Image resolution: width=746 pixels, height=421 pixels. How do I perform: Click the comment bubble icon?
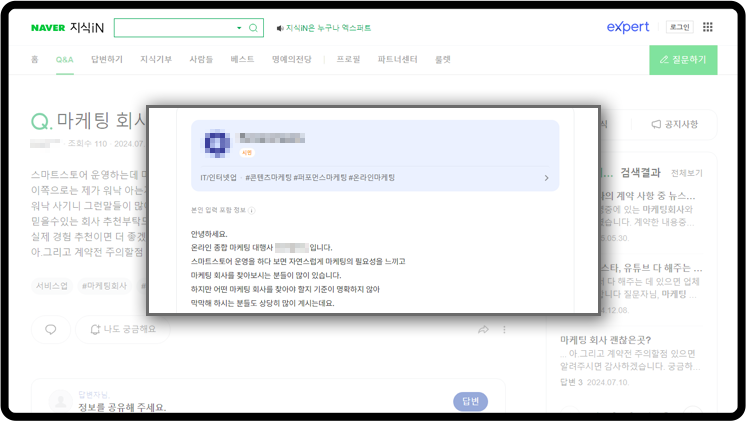[50, 328]
